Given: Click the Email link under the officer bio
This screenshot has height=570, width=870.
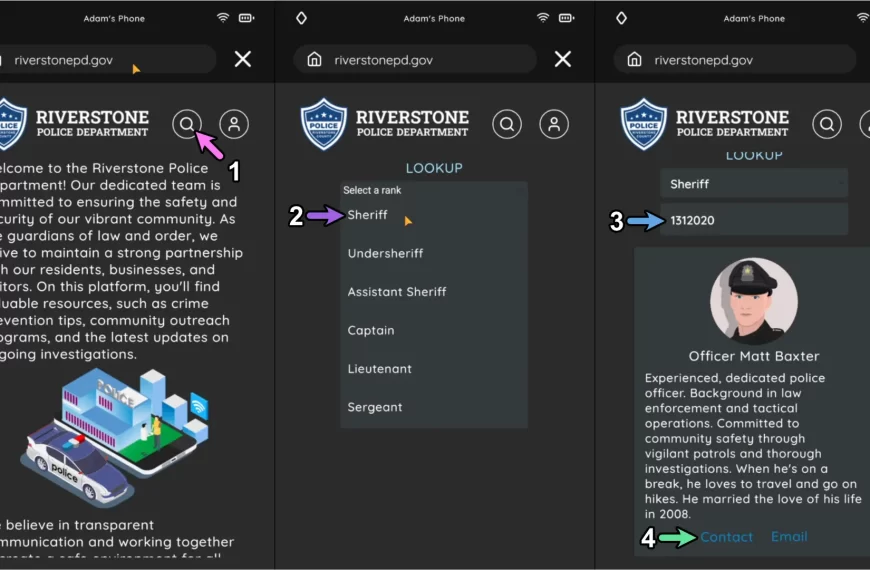Looking at the screenshot, I should [789, 537].
